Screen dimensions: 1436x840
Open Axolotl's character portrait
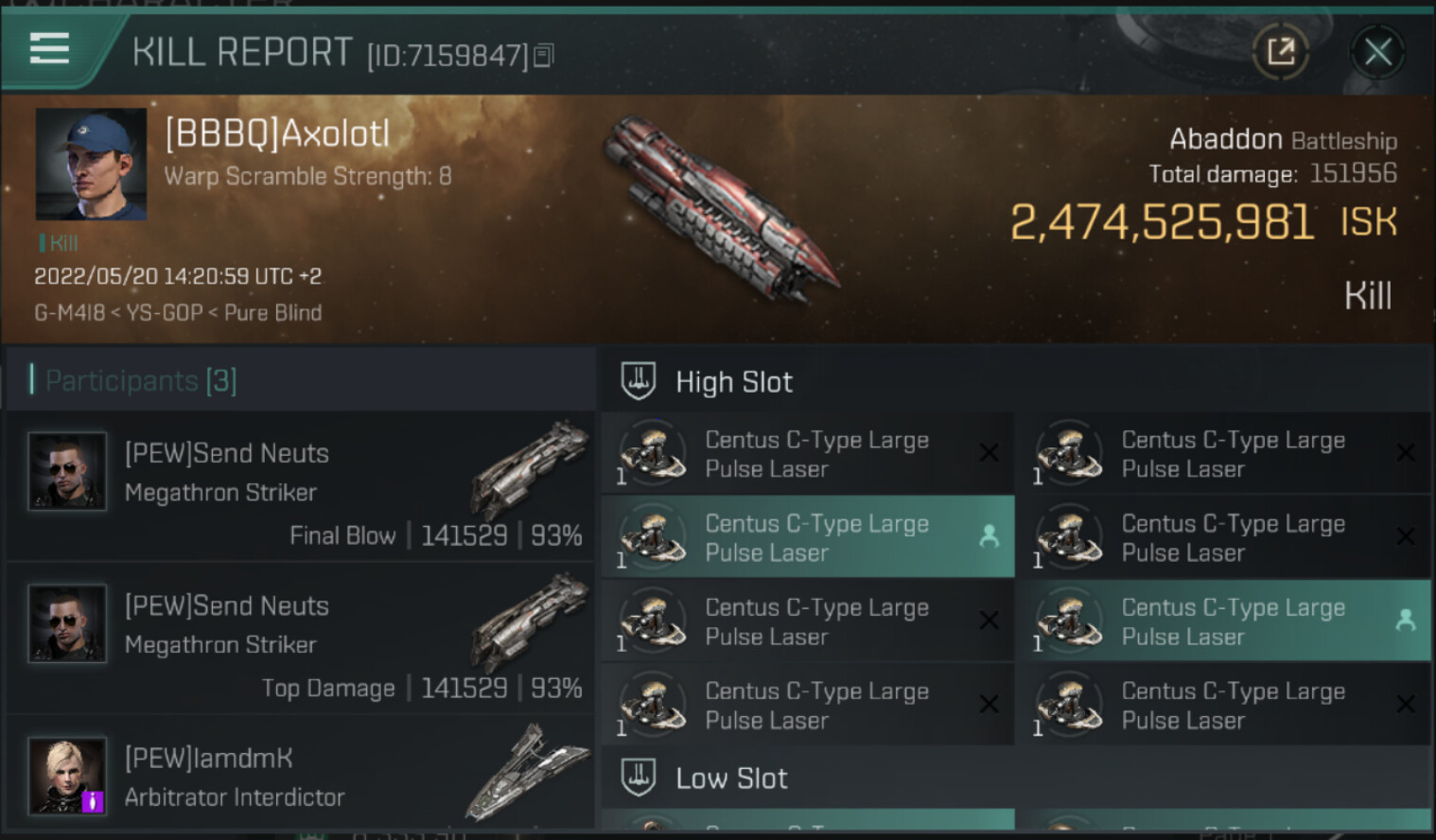91,165
